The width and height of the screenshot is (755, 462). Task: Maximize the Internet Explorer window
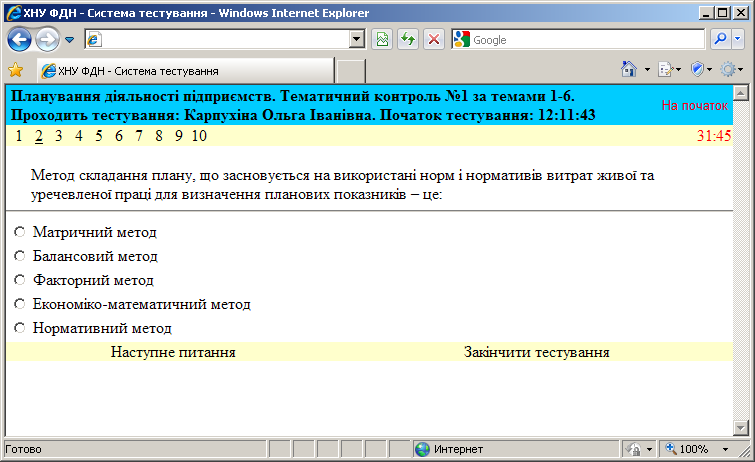point(723,13)
